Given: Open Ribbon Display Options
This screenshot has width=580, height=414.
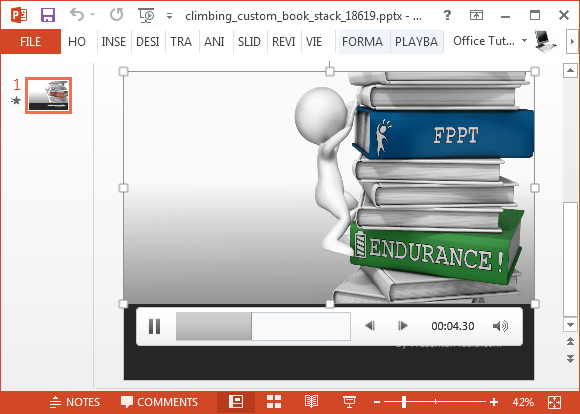Looking at the screenshot, I should click(x=476, y=15).
